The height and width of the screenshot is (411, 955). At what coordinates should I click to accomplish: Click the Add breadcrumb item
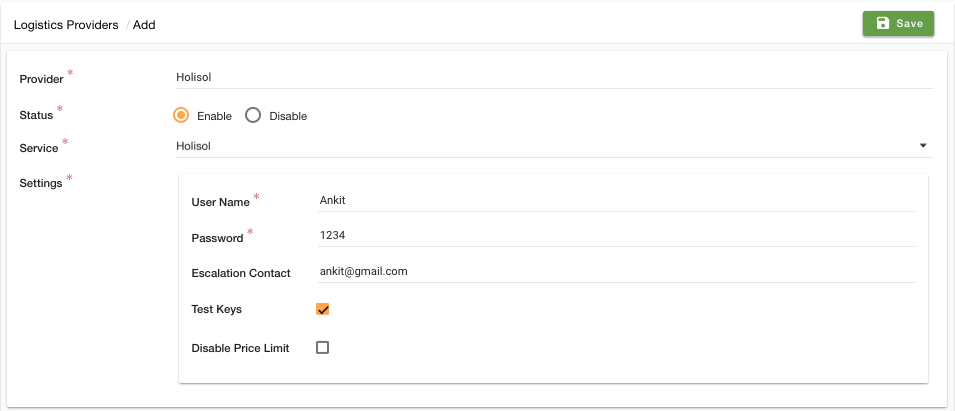coord(144,26)
